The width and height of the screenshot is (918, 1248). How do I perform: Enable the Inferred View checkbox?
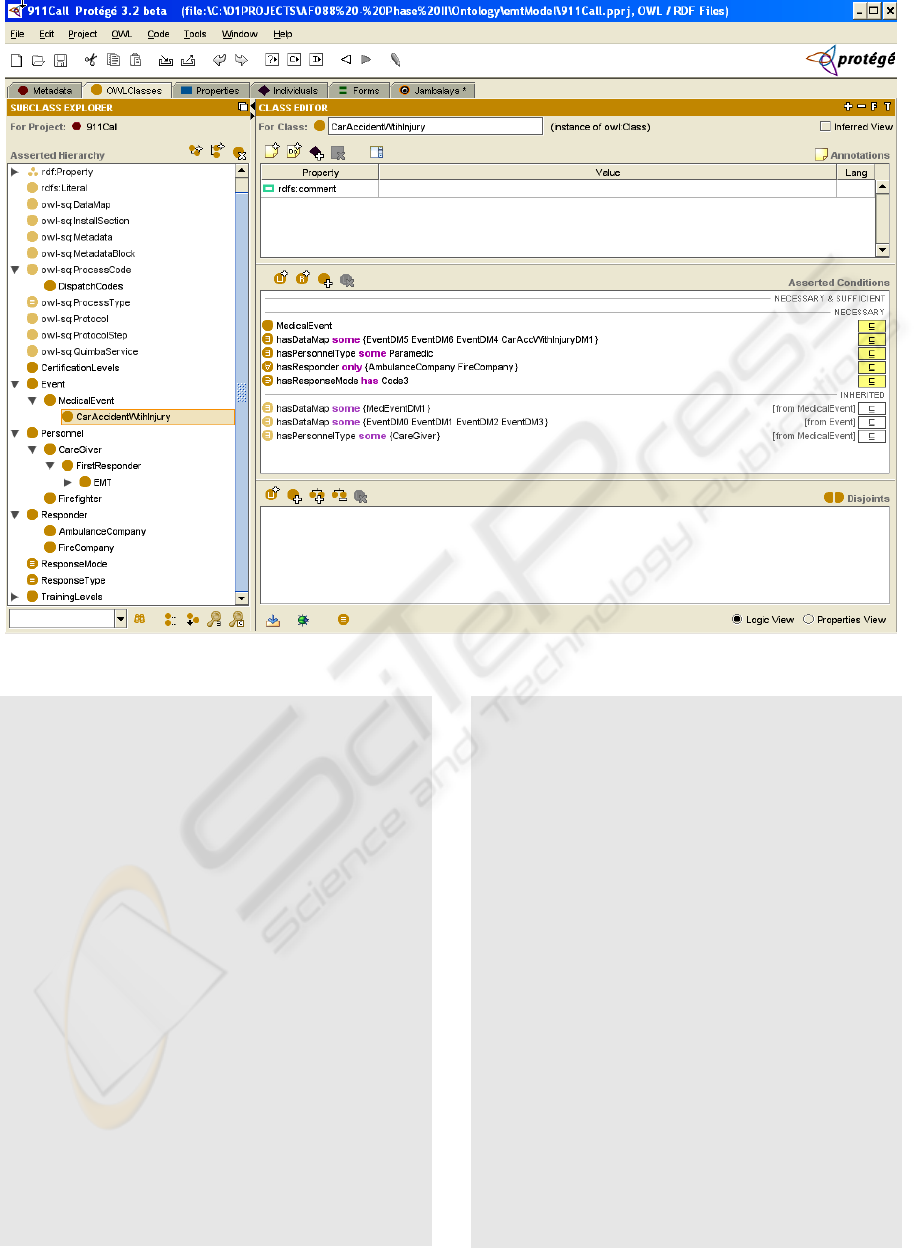825,127
